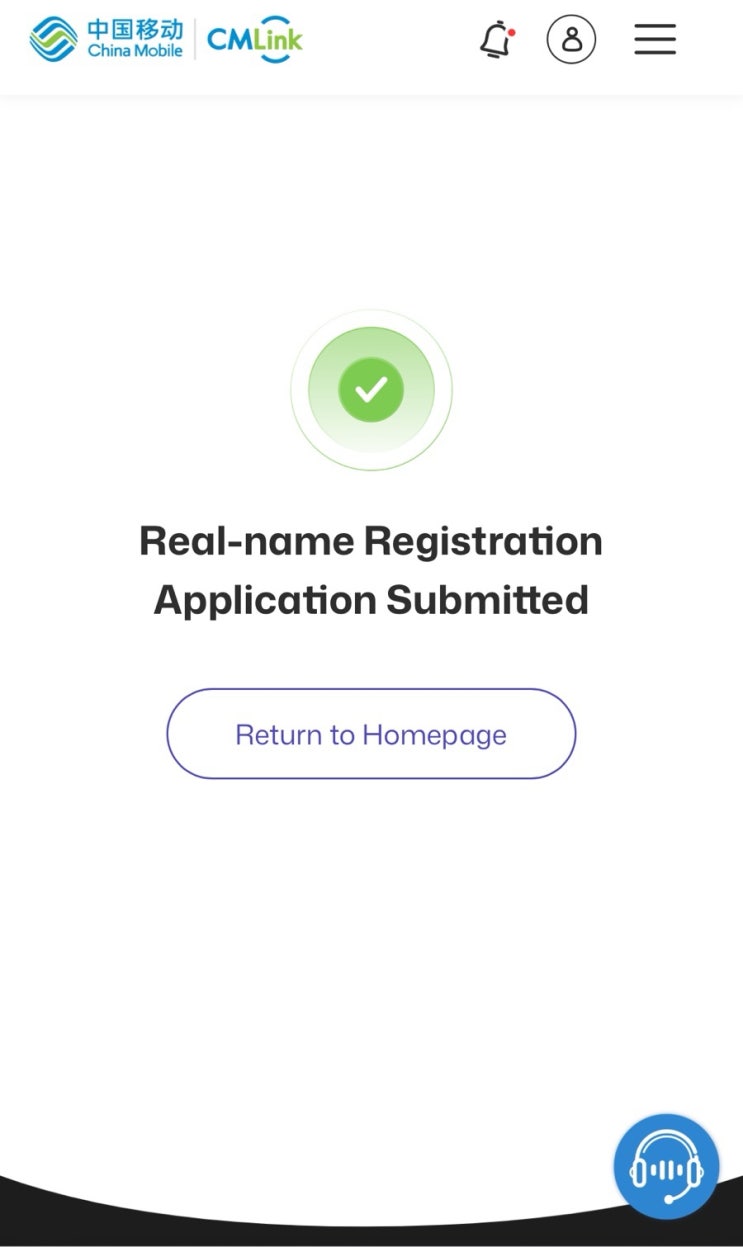Click the 'Real-name Registration' heading line

(x=371, y=542)
